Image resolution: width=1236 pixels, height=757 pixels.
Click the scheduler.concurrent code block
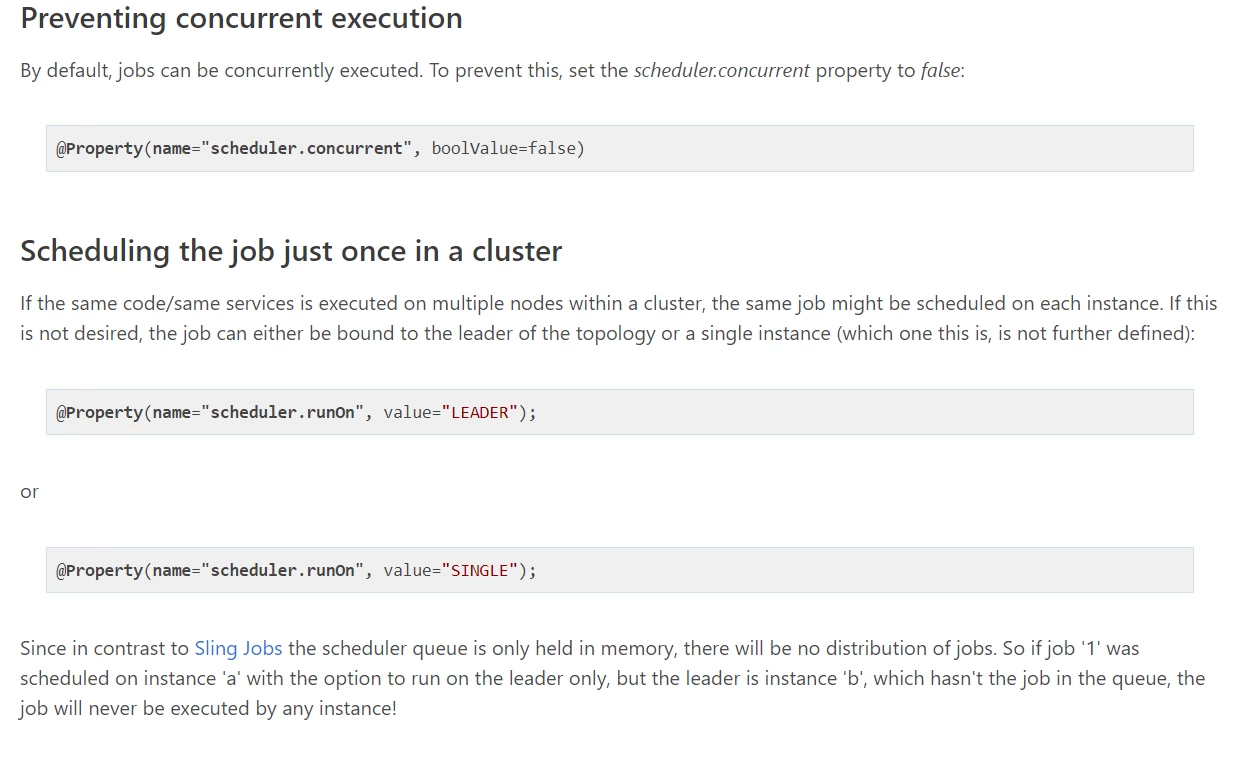pos(619,148)
